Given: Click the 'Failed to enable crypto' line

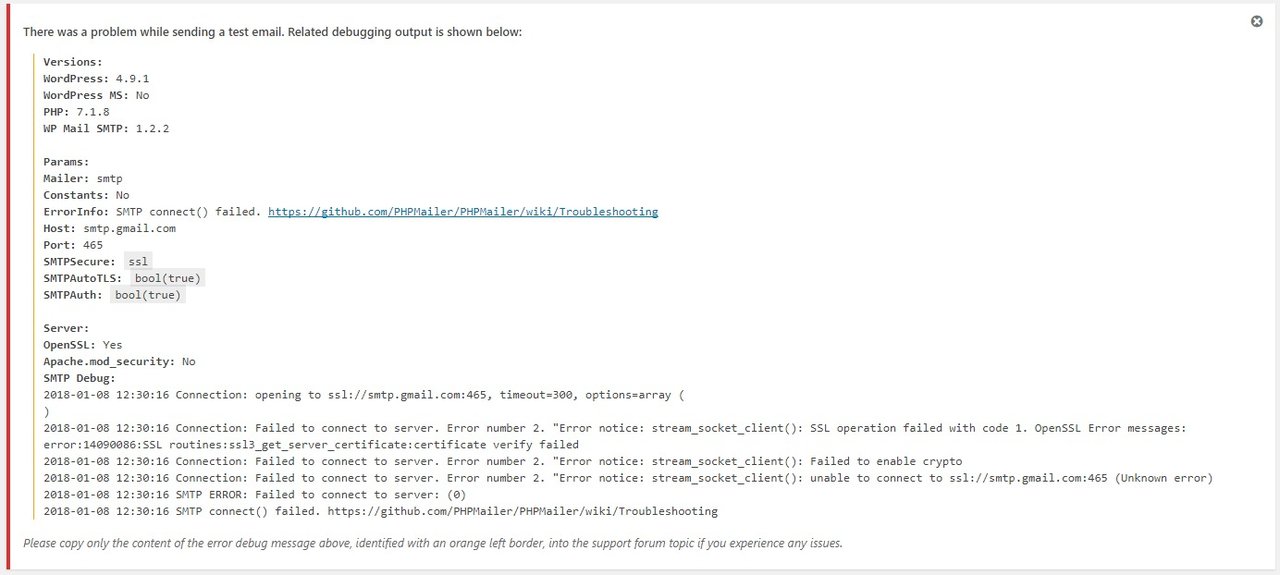Looking at the screenshot, I should point(503,461).
